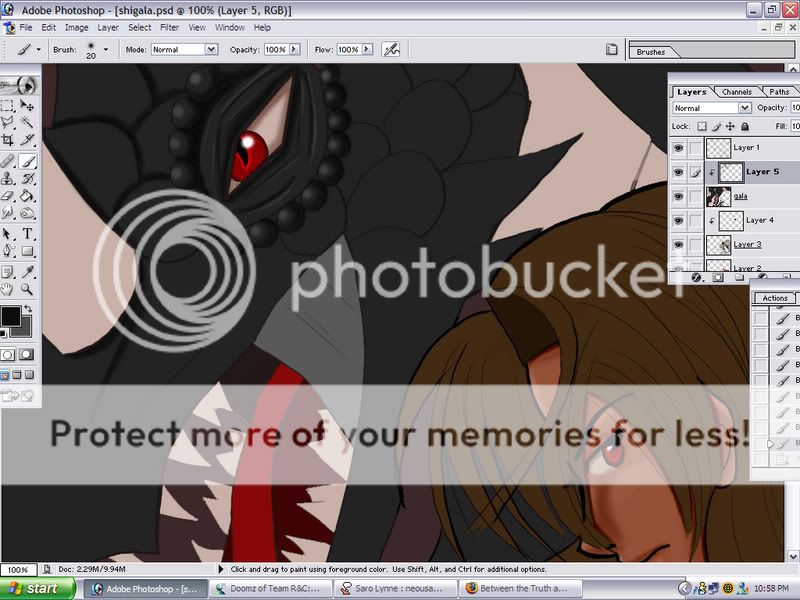
Task: Select the Healing Brush tool
Action: click(8, 162)
